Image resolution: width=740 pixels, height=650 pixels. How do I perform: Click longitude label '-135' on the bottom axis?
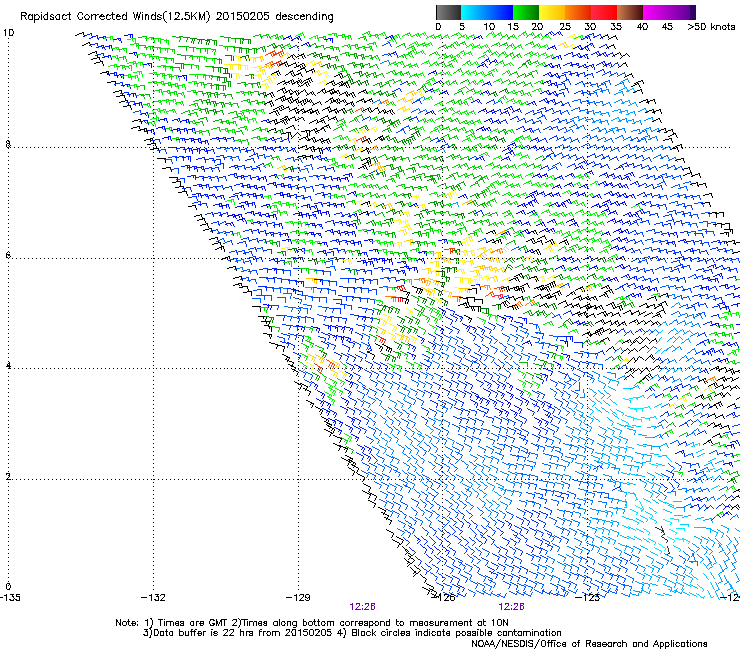tap(10, 598)
